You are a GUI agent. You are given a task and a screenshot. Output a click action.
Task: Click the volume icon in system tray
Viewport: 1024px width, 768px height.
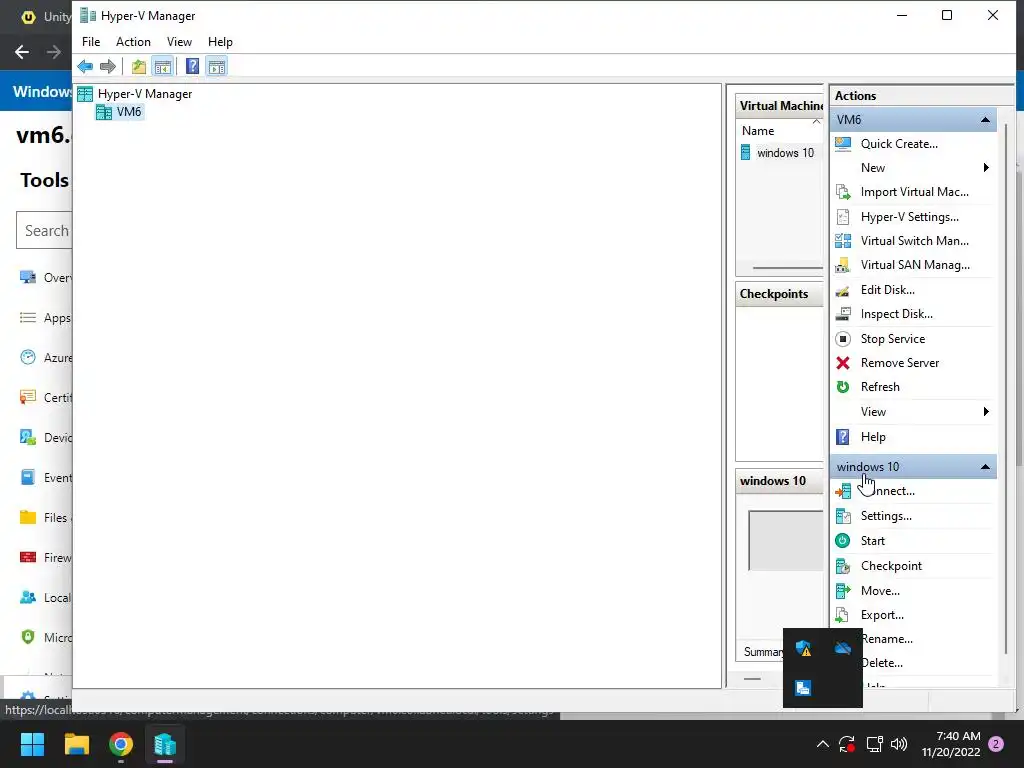pyautogui.click(x=899, y=744)
